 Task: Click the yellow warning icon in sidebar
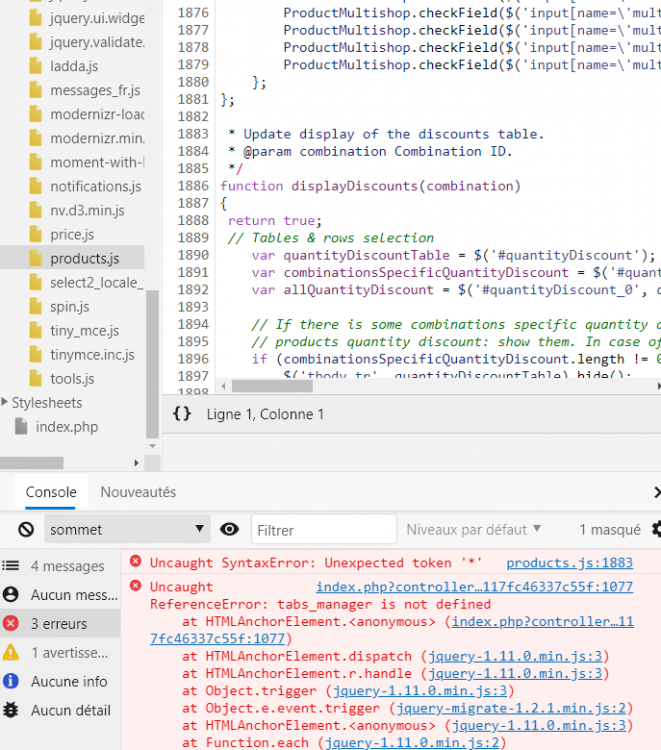coord(11,652)
